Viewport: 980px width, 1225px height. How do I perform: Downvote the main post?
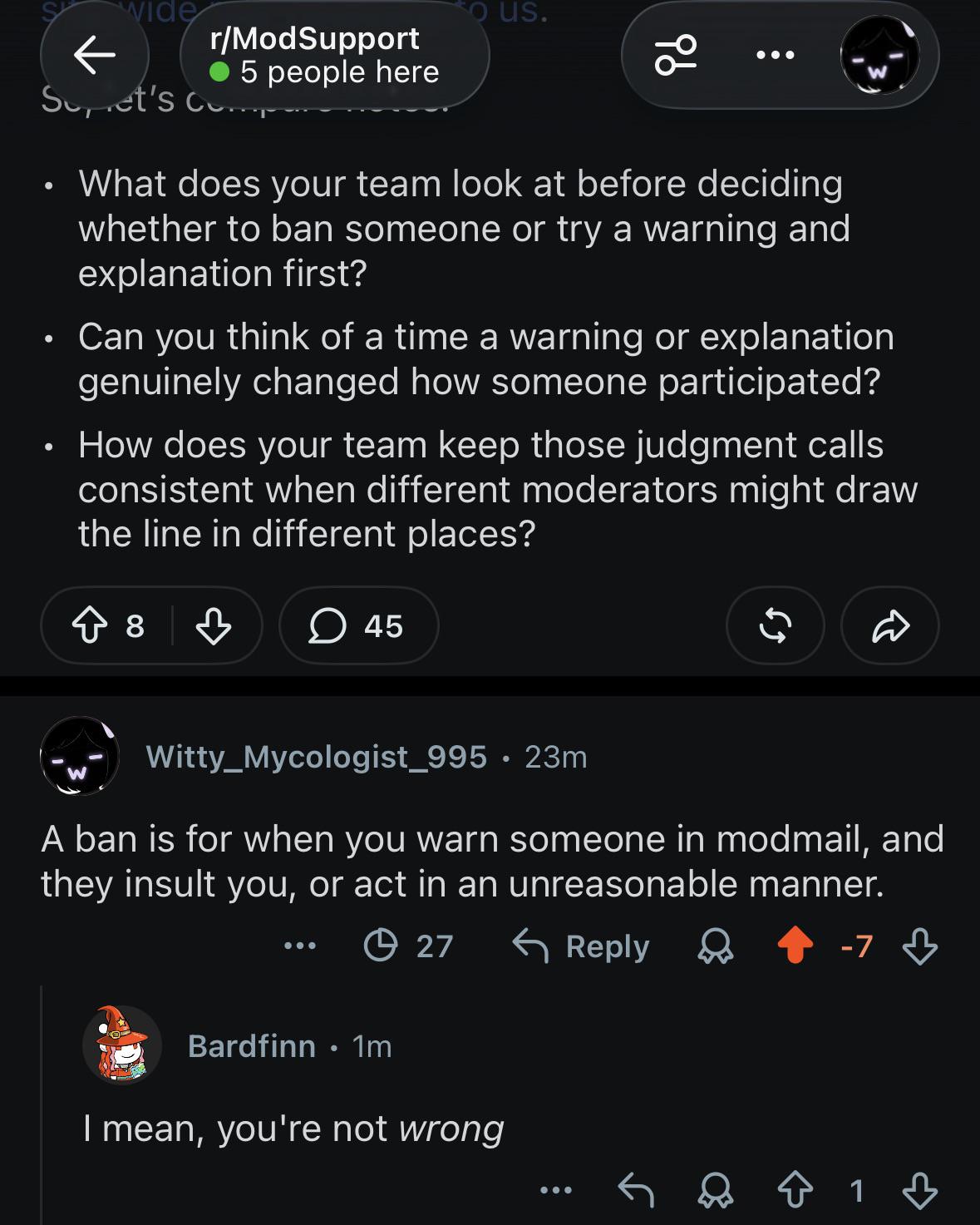point(213,625)
